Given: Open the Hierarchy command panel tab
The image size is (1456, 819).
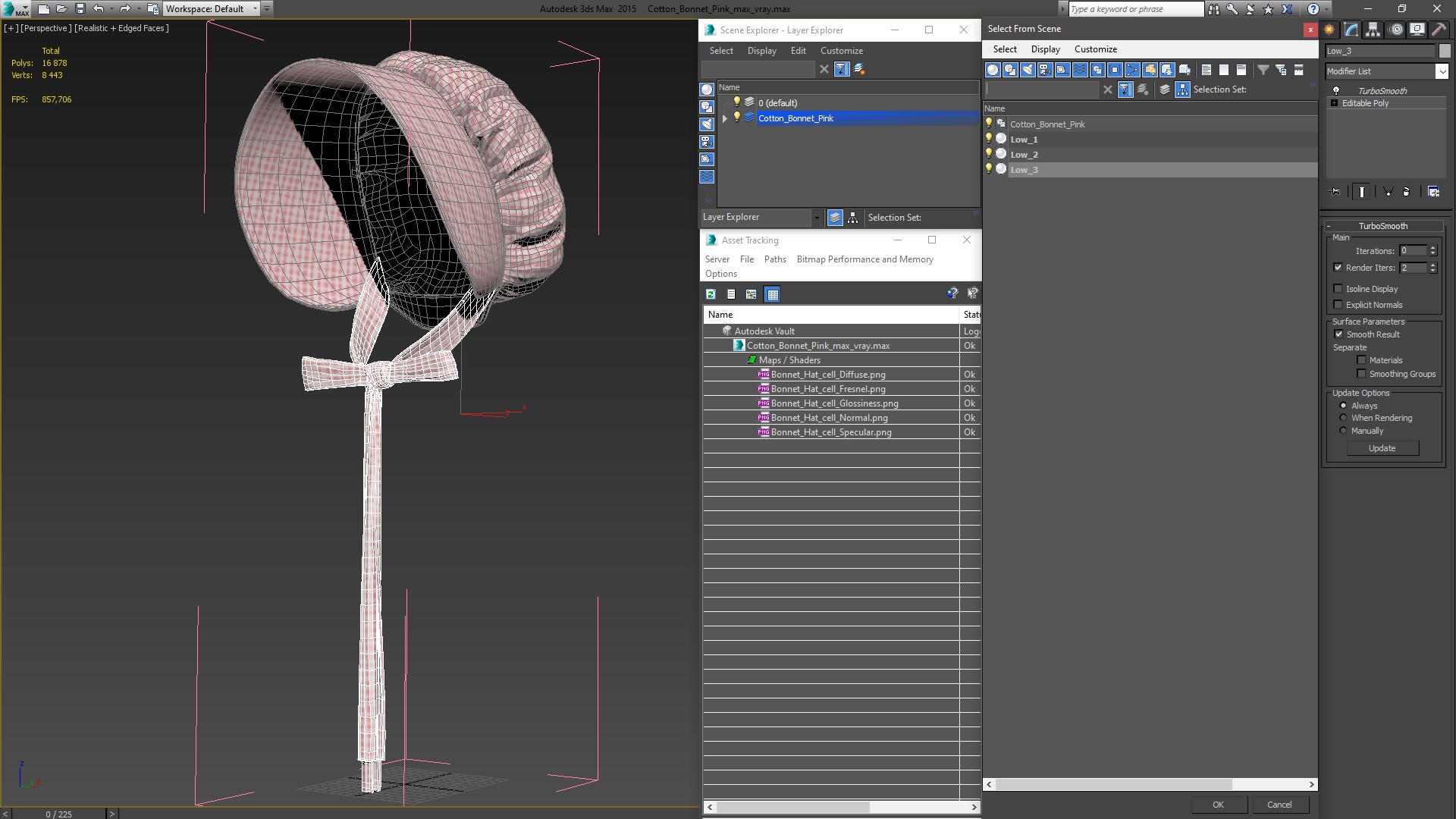Looking at the screenshot, I should pyautogui.click(x=1373, y=30).
